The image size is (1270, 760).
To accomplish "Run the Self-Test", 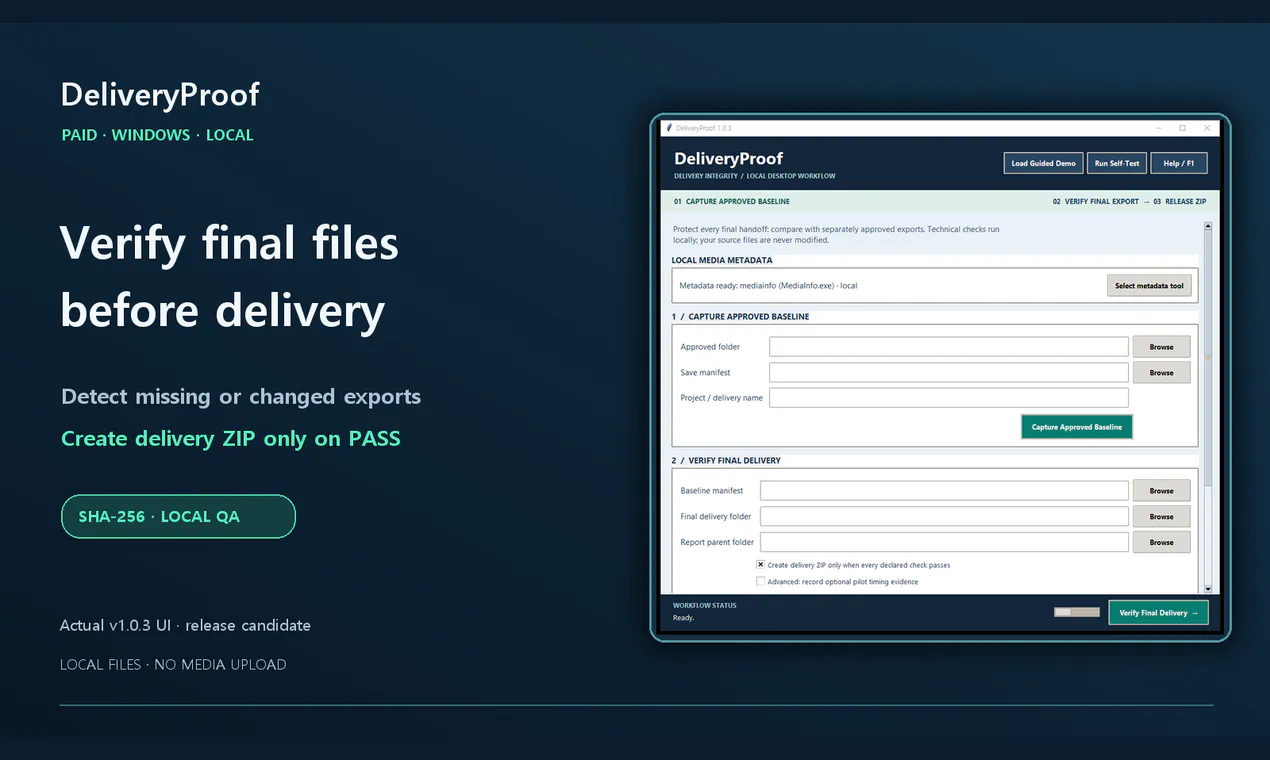I will pyautogui.click(x=1117, y=163).
